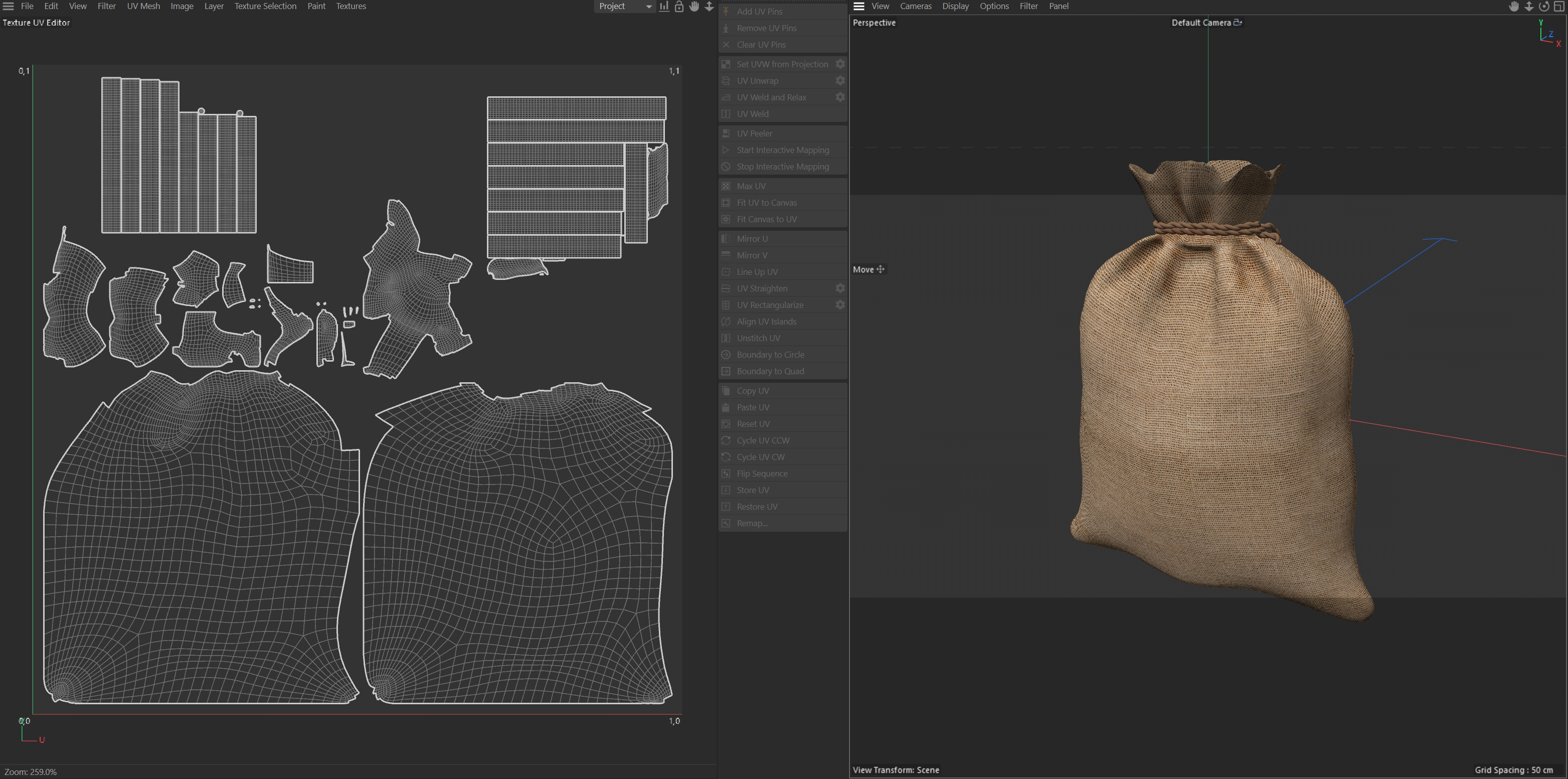Viewport: 1568px width, 779px height.
Task: Open the viewport hamburger menu
Action: (859, 7)
